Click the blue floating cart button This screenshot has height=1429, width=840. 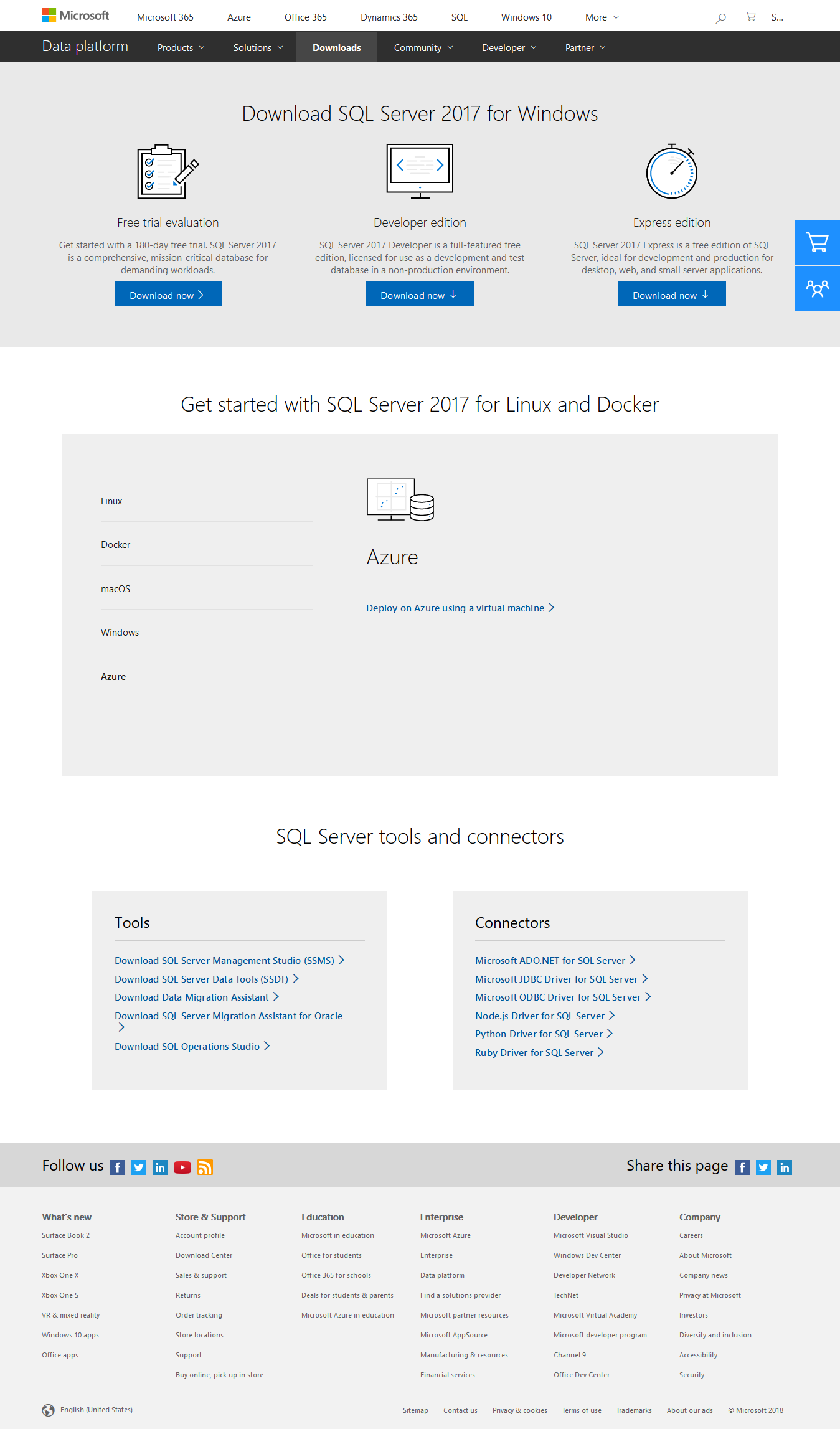pos(818,242)
